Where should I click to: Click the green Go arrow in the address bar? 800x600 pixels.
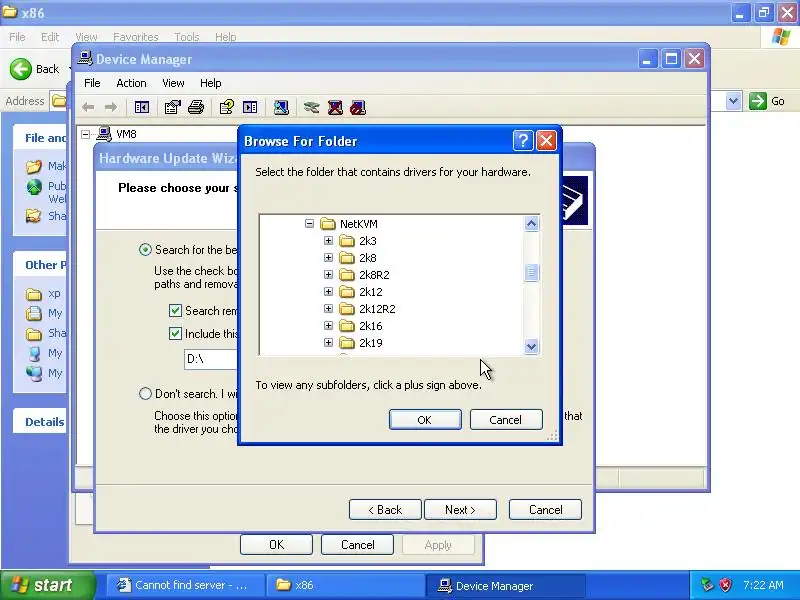[758, 101]
